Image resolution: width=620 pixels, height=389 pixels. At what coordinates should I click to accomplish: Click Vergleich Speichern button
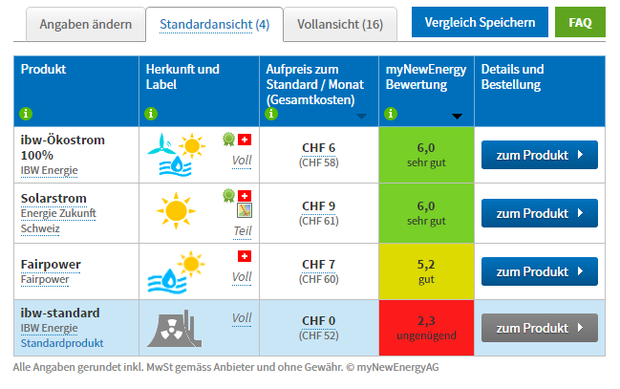(x=480, y=22)
